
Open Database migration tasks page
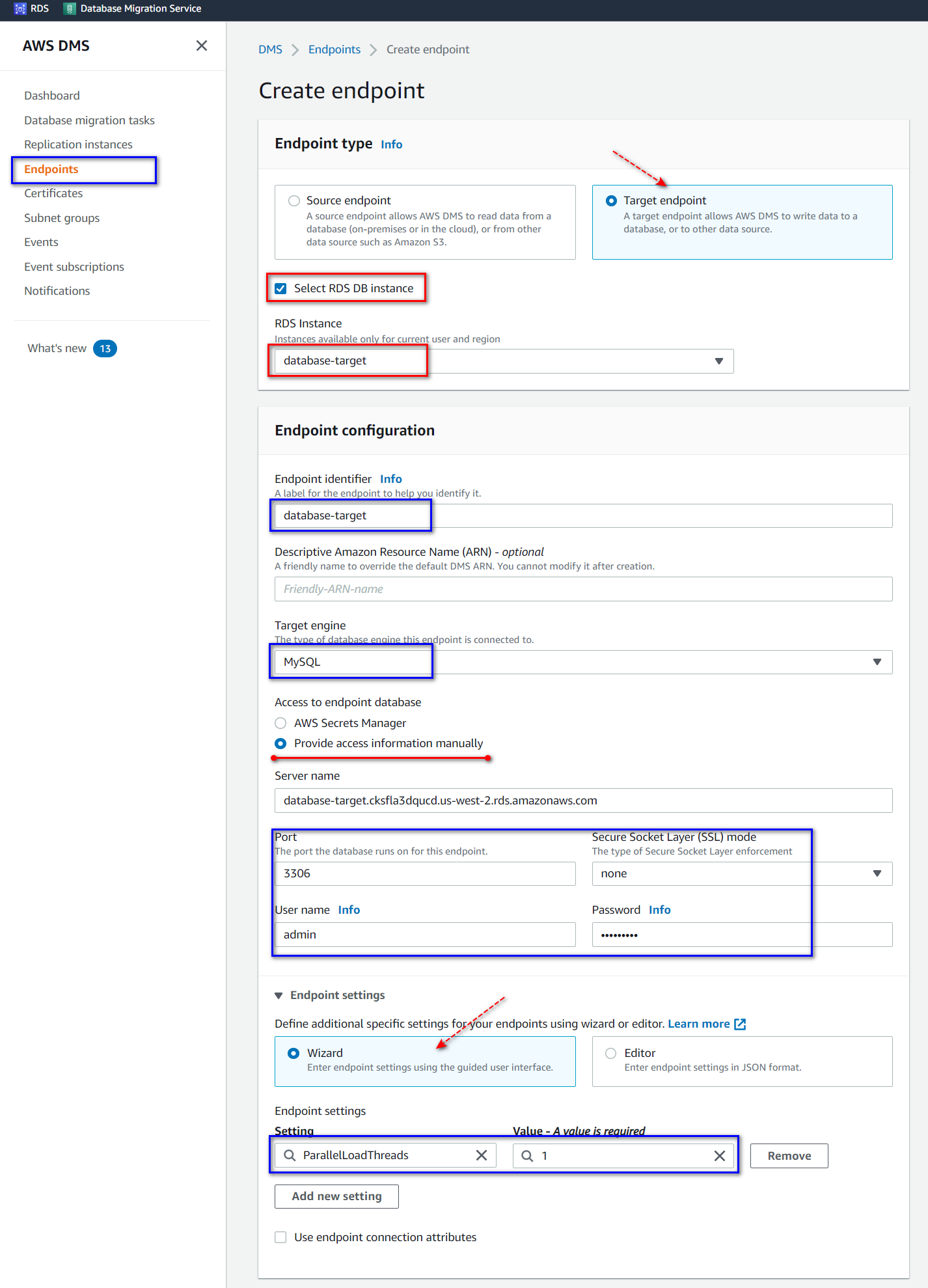89,120
